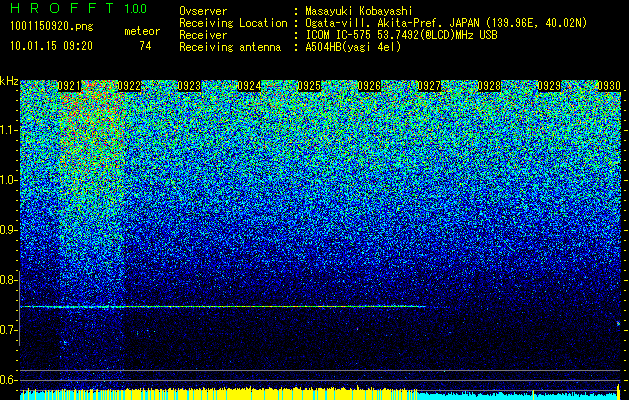Click the 0926 time marker
The width and height of the screenshot is (629, 400).
(369, 86)
